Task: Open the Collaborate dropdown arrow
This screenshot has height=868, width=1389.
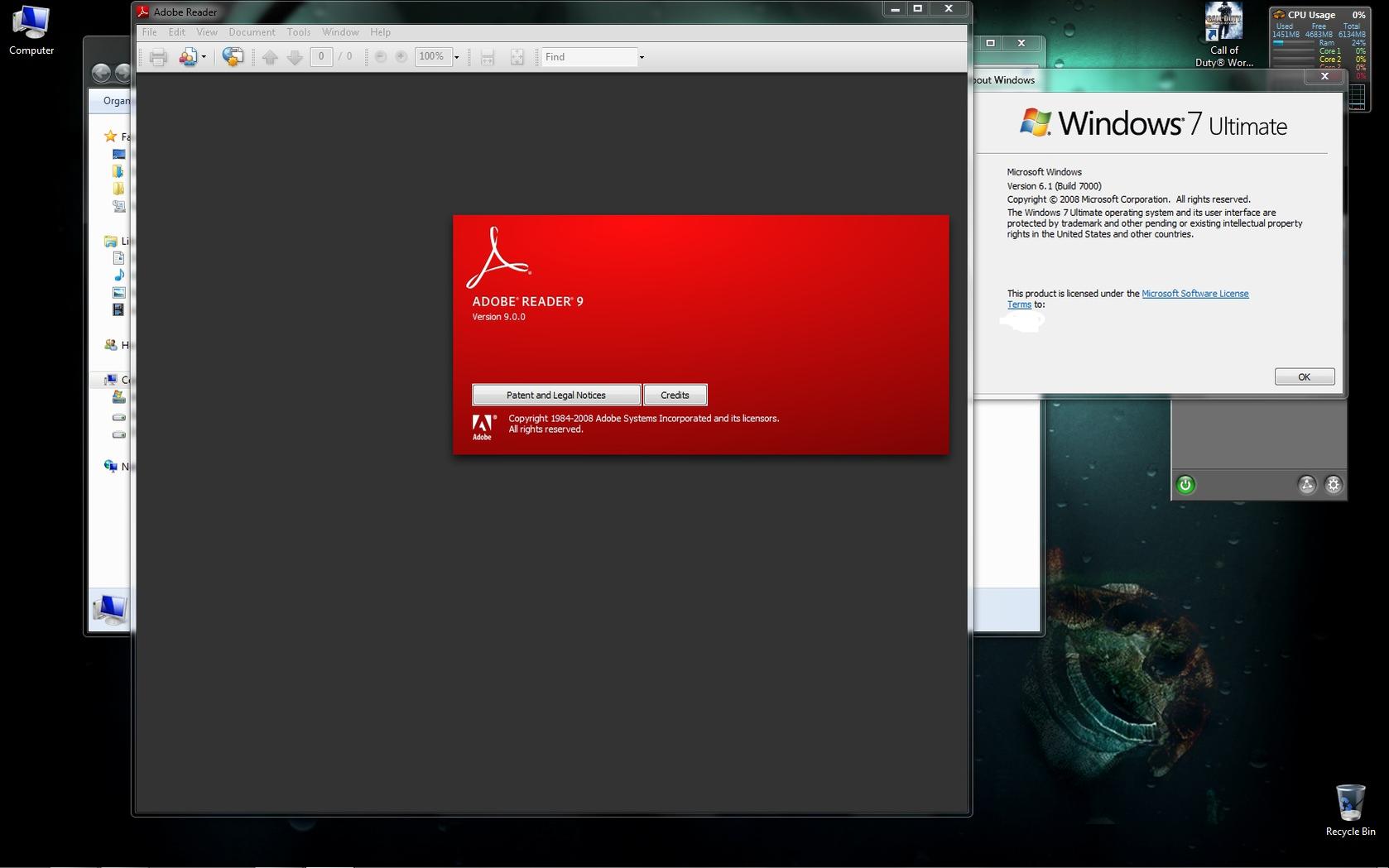Action: pyautogui.click(x=204, y=57)
